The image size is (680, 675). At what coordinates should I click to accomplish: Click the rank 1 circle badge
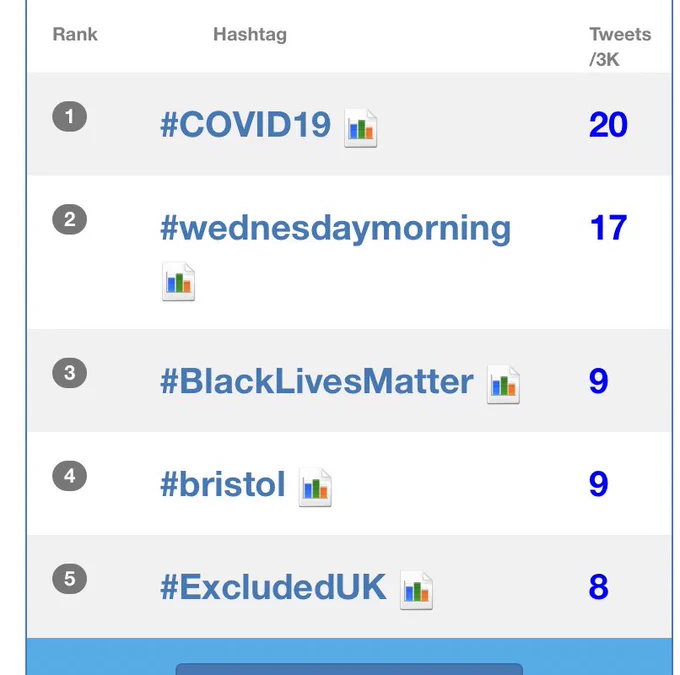pos(69,116)
